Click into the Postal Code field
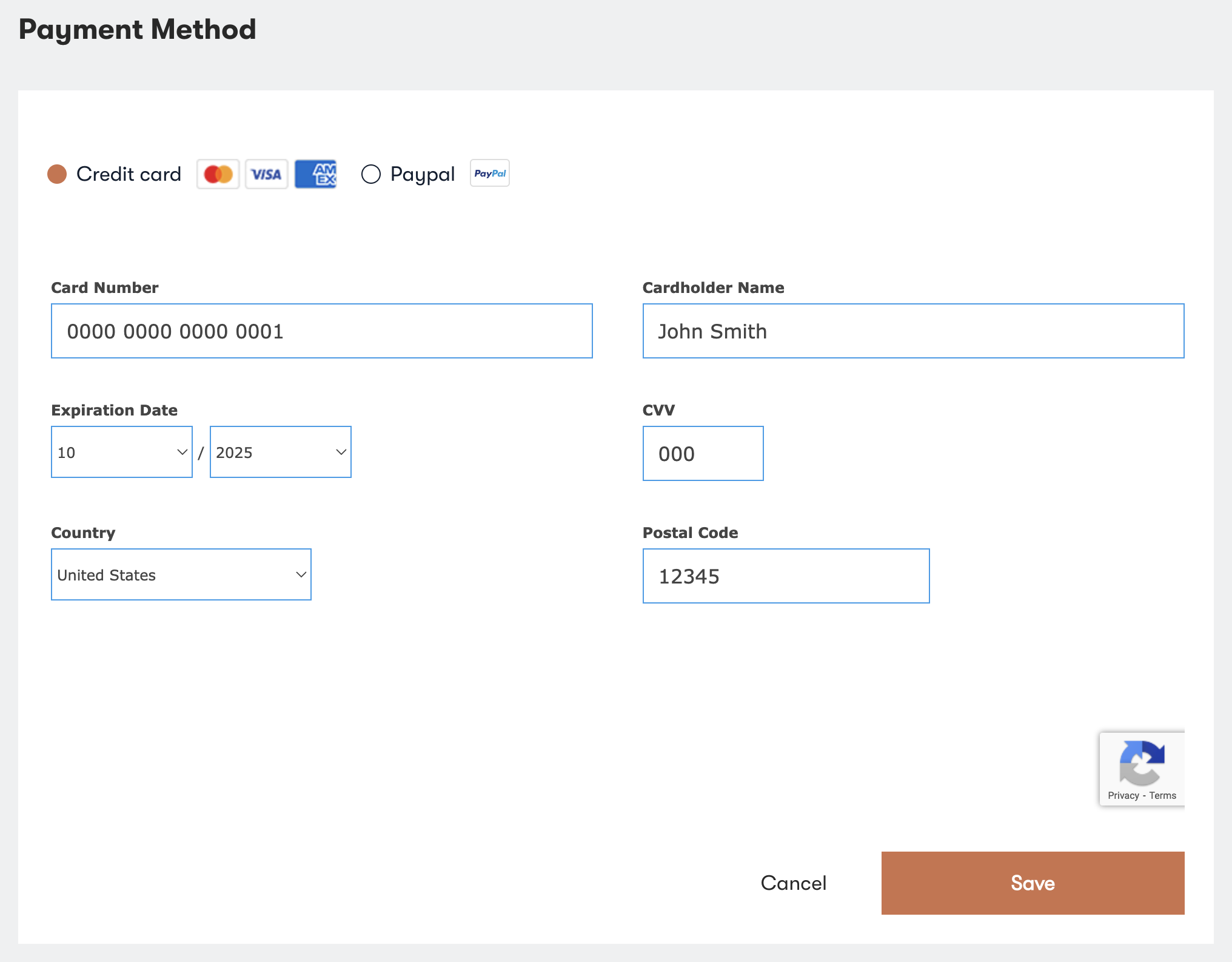The height and width of the screenshot is (962, 1232). coord(786,576)
